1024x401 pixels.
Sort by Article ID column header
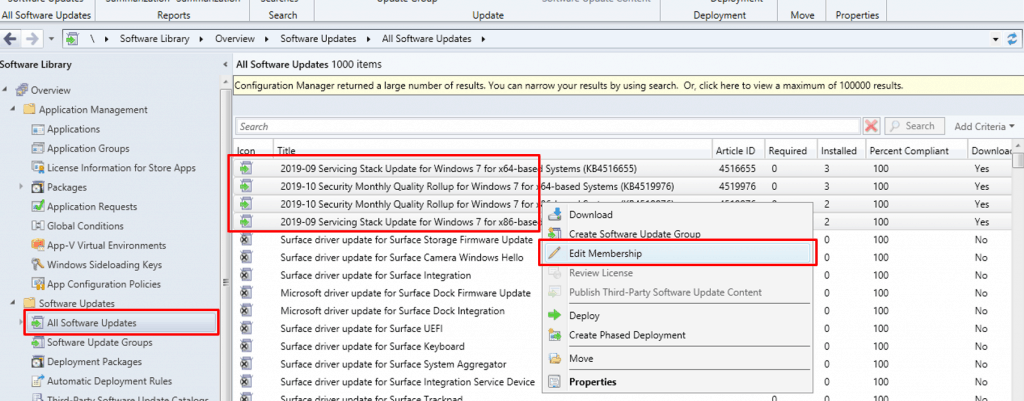[x=738, y=150]
